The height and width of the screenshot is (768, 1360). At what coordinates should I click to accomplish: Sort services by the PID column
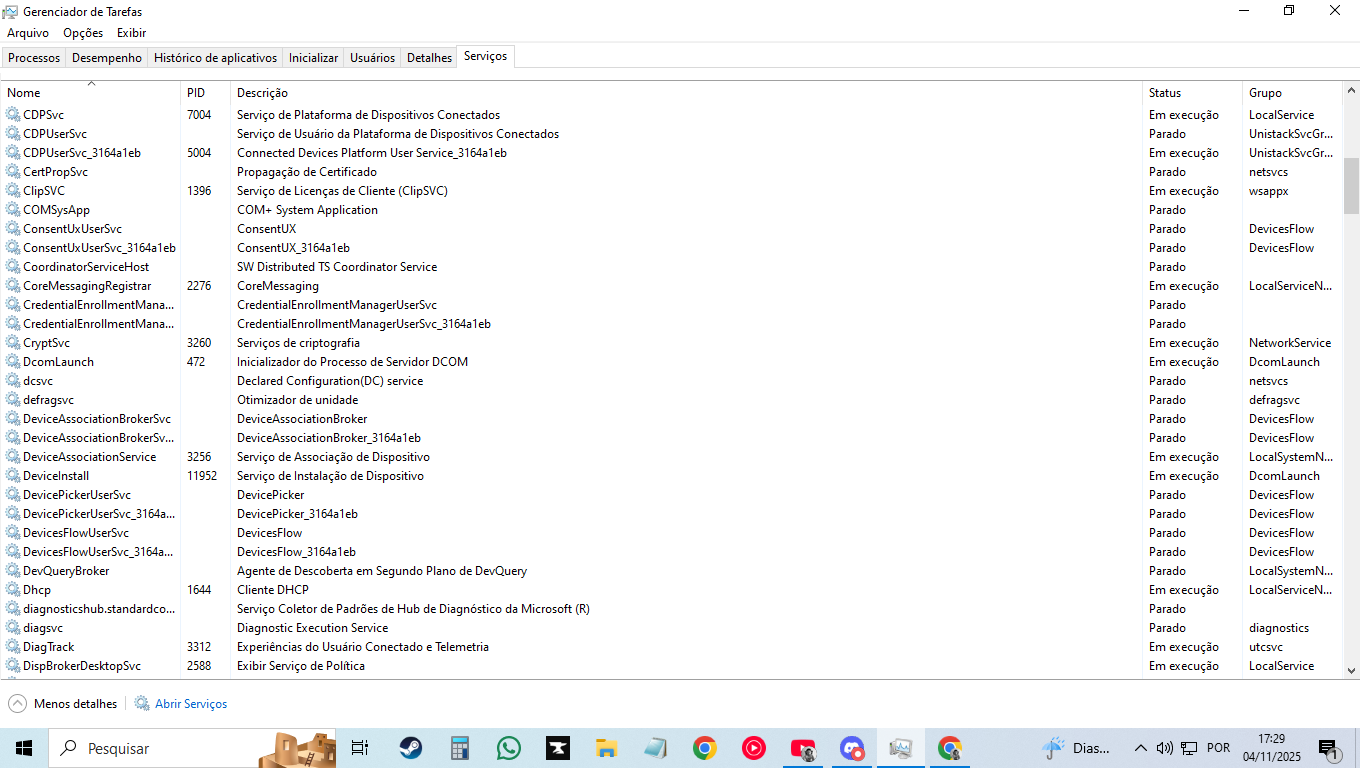point(205,93)
